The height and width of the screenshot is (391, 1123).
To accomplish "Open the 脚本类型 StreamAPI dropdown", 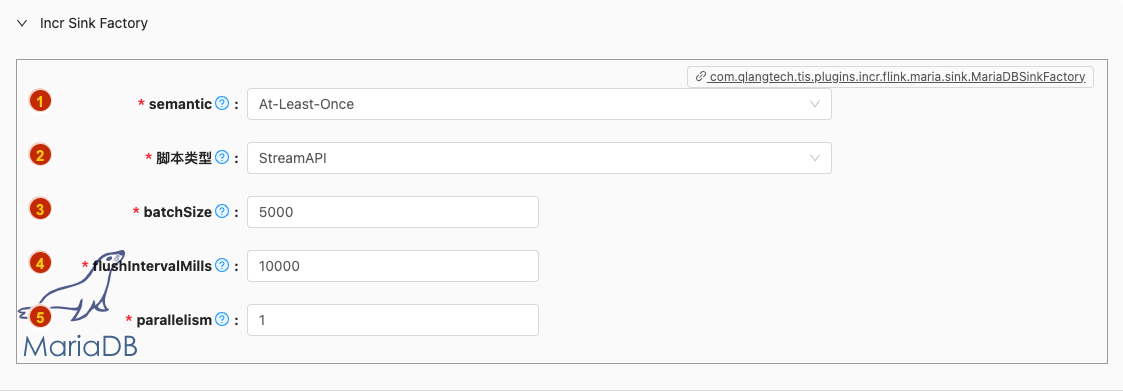I will click(x=539, y=158).
